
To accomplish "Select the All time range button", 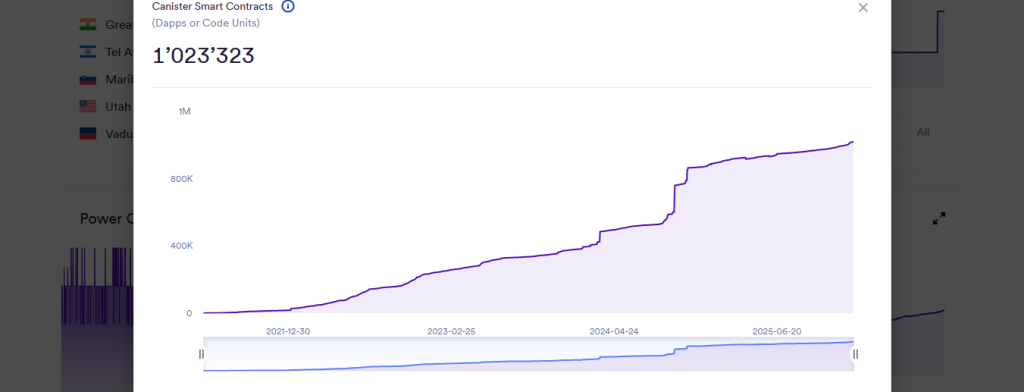I will tap(922, 132).
